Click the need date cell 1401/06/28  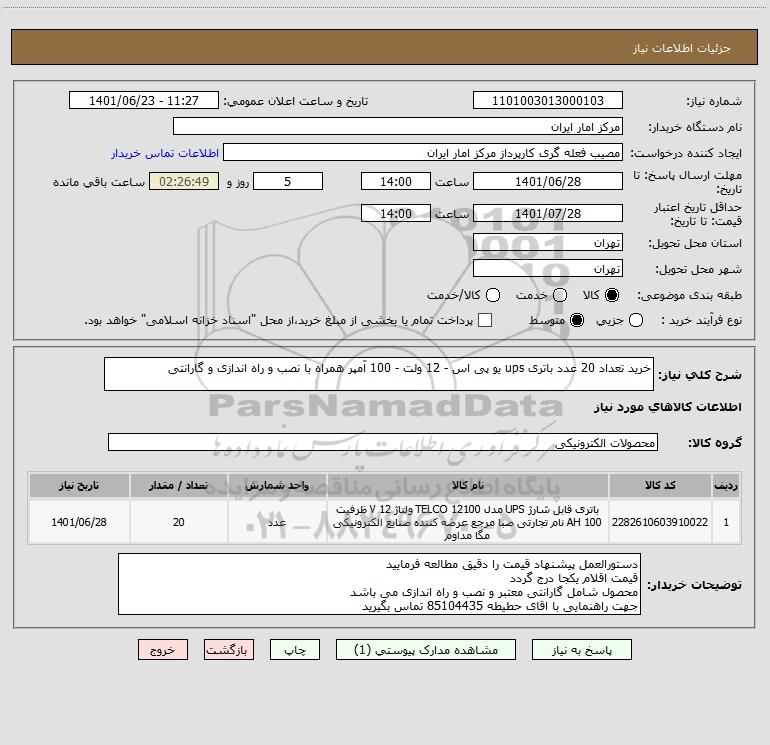point(79,522)
